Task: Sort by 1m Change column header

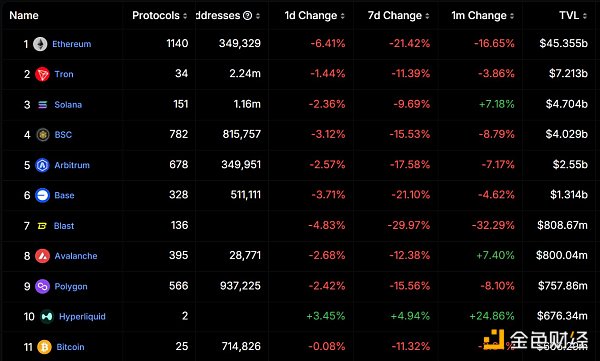Action: pos(482,15)
